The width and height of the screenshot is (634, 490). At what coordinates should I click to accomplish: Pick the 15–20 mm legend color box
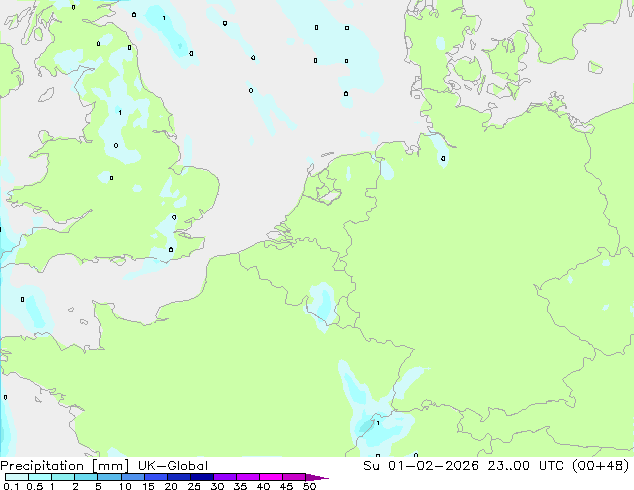click(155, 477)
